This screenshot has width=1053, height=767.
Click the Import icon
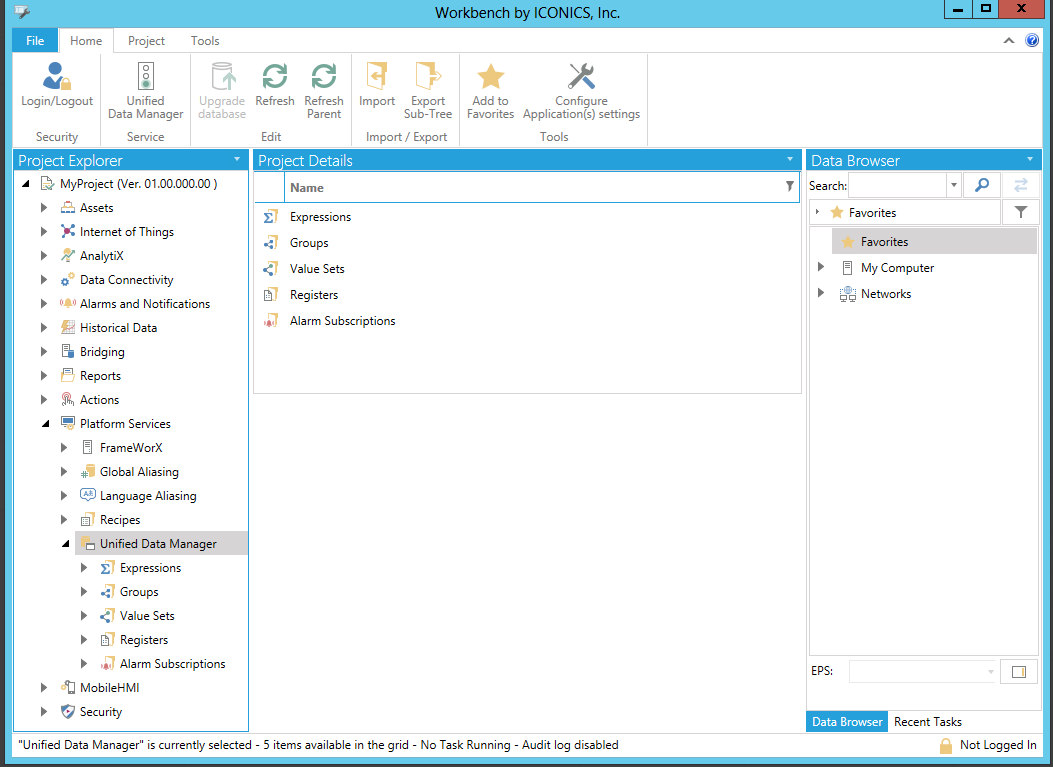(377, 78)
